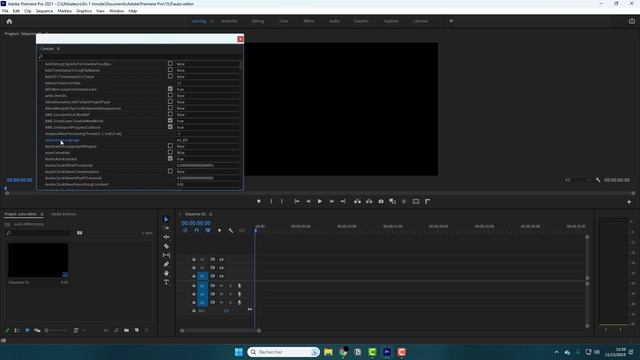Switch to Media Browser tab
Screen dimensions: 640x360
click(x=64, y=214)
